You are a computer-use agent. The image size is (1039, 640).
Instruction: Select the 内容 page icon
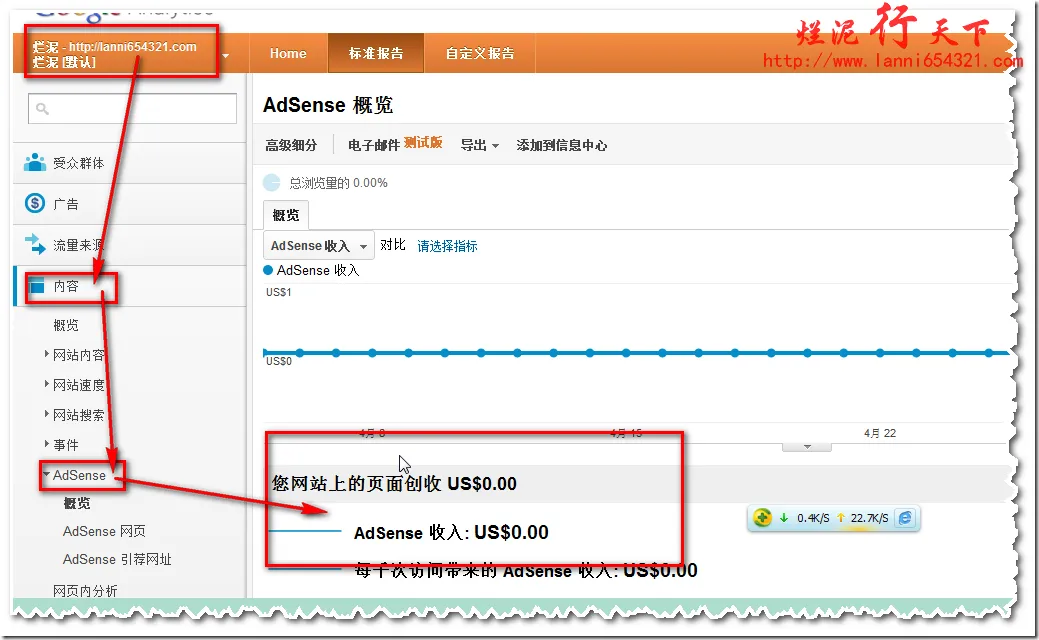point(36,286)
